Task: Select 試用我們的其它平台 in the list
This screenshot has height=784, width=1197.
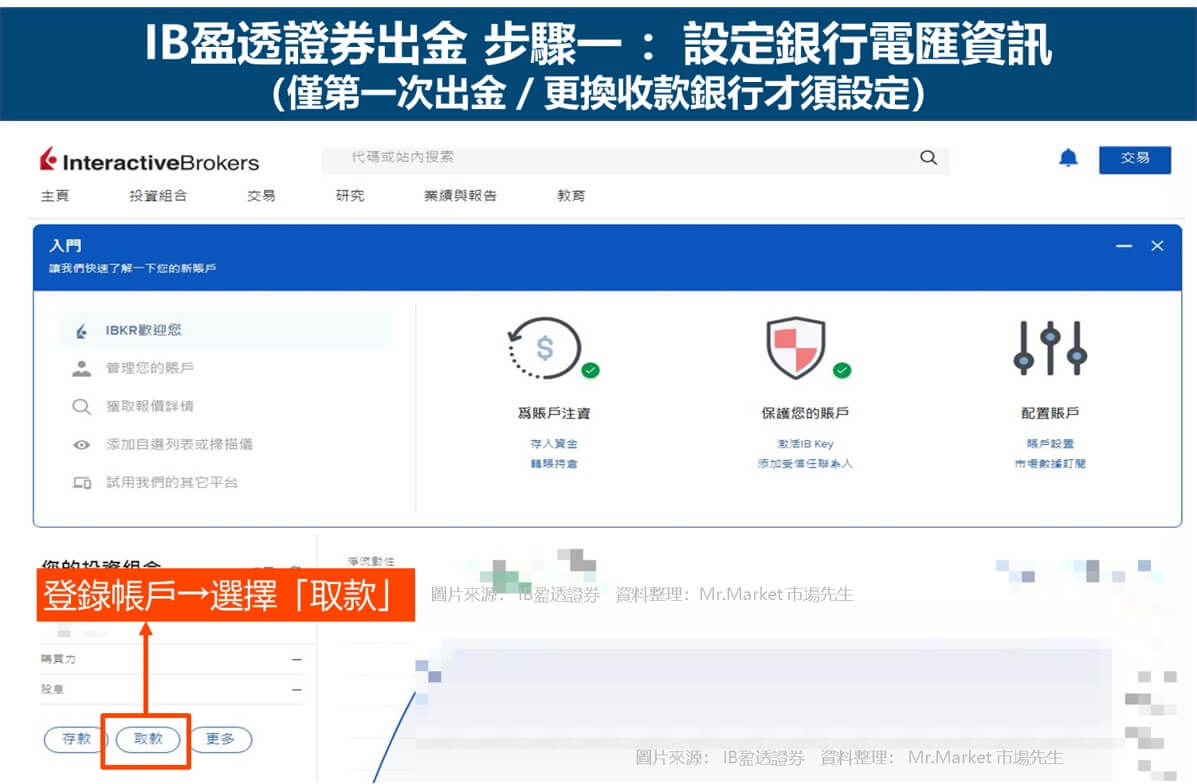Action: pos(172,482)
